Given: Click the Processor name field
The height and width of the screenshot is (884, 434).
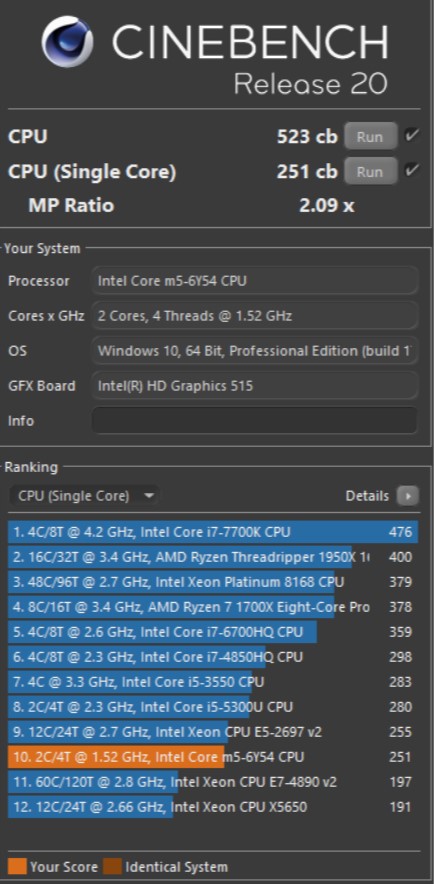Looking at the screenshot, I should (255, 281).
